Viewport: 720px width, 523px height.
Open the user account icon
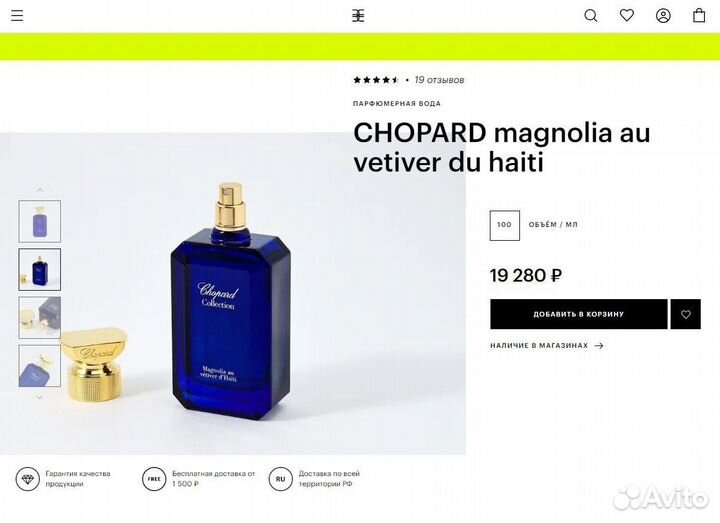click(663, 16)
